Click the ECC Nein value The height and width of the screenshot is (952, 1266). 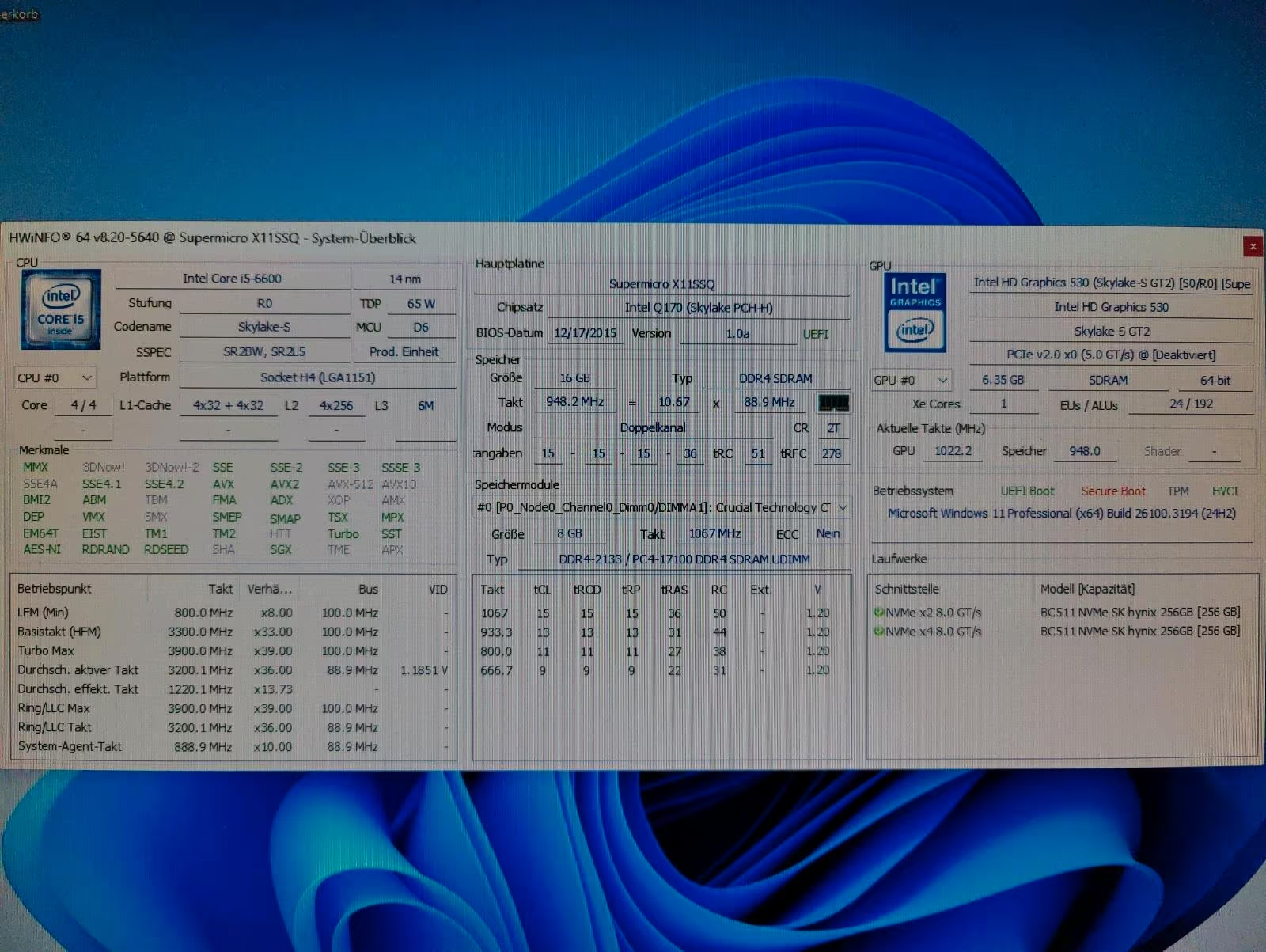[x=828, y=533]
